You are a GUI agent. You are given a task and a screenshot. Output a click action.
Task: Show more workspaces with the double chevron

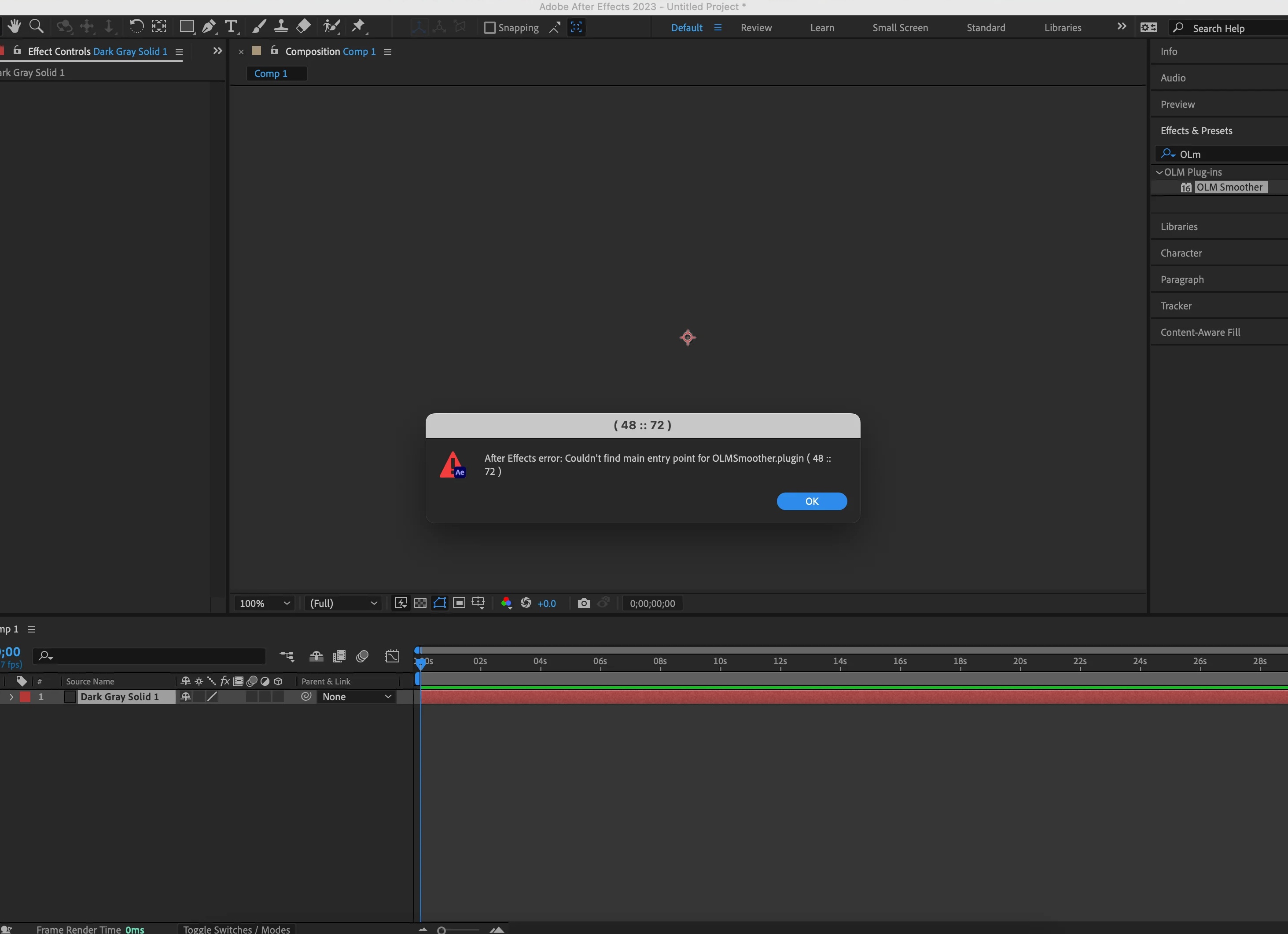click(1121, 27)
